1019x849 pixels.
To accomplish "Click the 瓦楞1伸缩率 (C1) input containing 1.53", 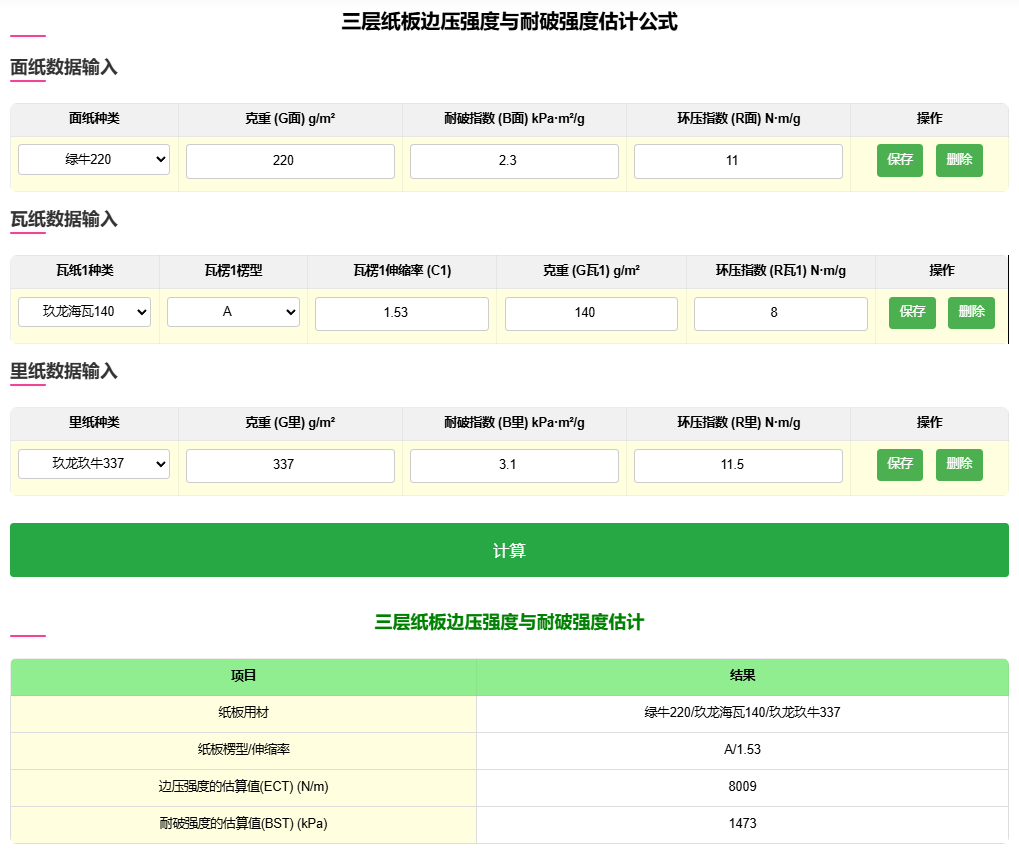I will (x=401, y=312).
